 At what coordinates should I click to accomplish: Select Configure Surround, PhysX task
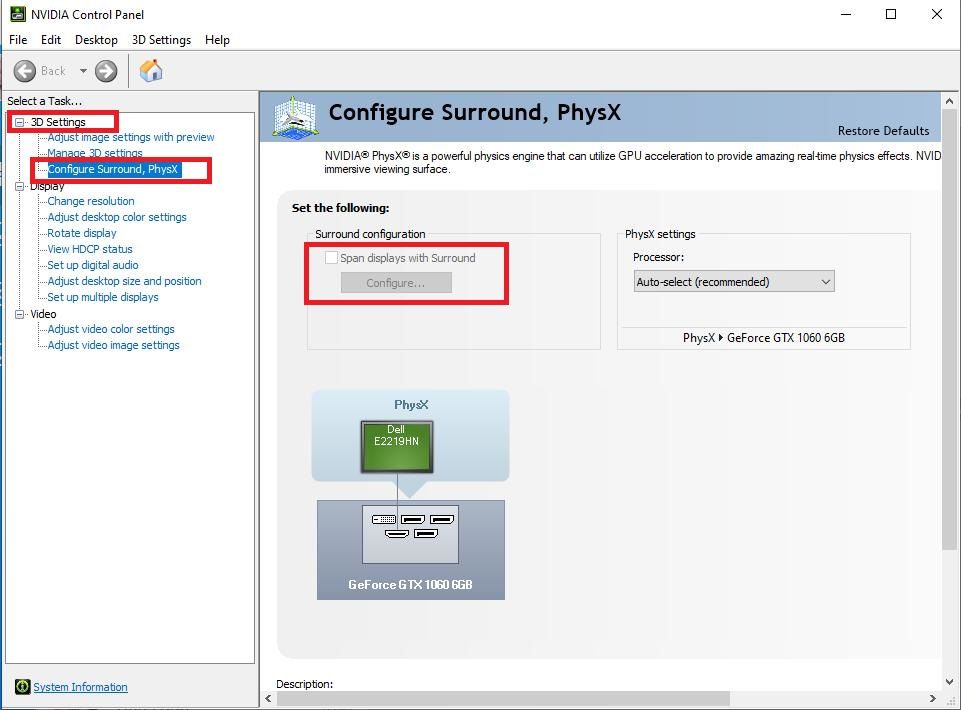[113, 169]
